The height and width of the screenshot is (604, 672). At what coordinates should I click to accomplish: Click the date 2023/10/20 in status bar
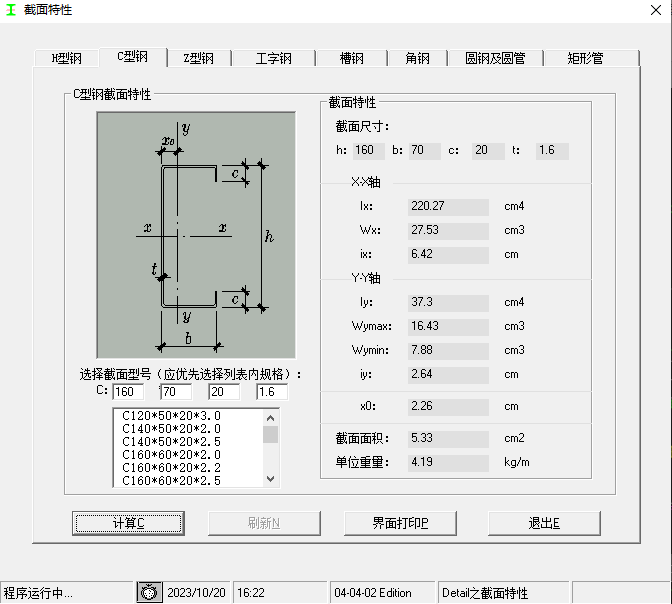pyautogui.click(x=196, y=592)
